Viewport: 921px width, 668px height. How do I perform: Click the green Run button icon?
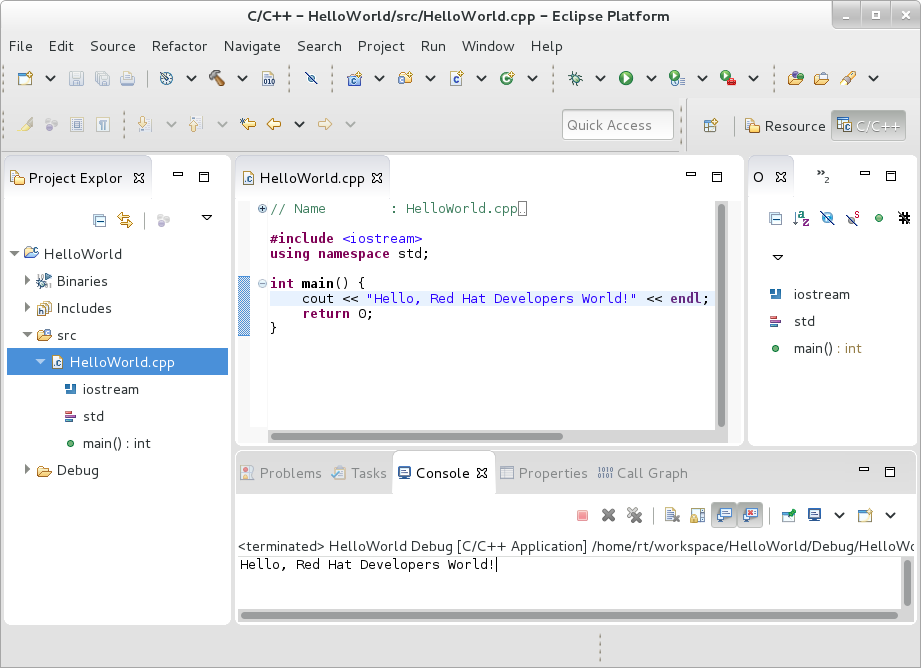[x=626, y=78]
